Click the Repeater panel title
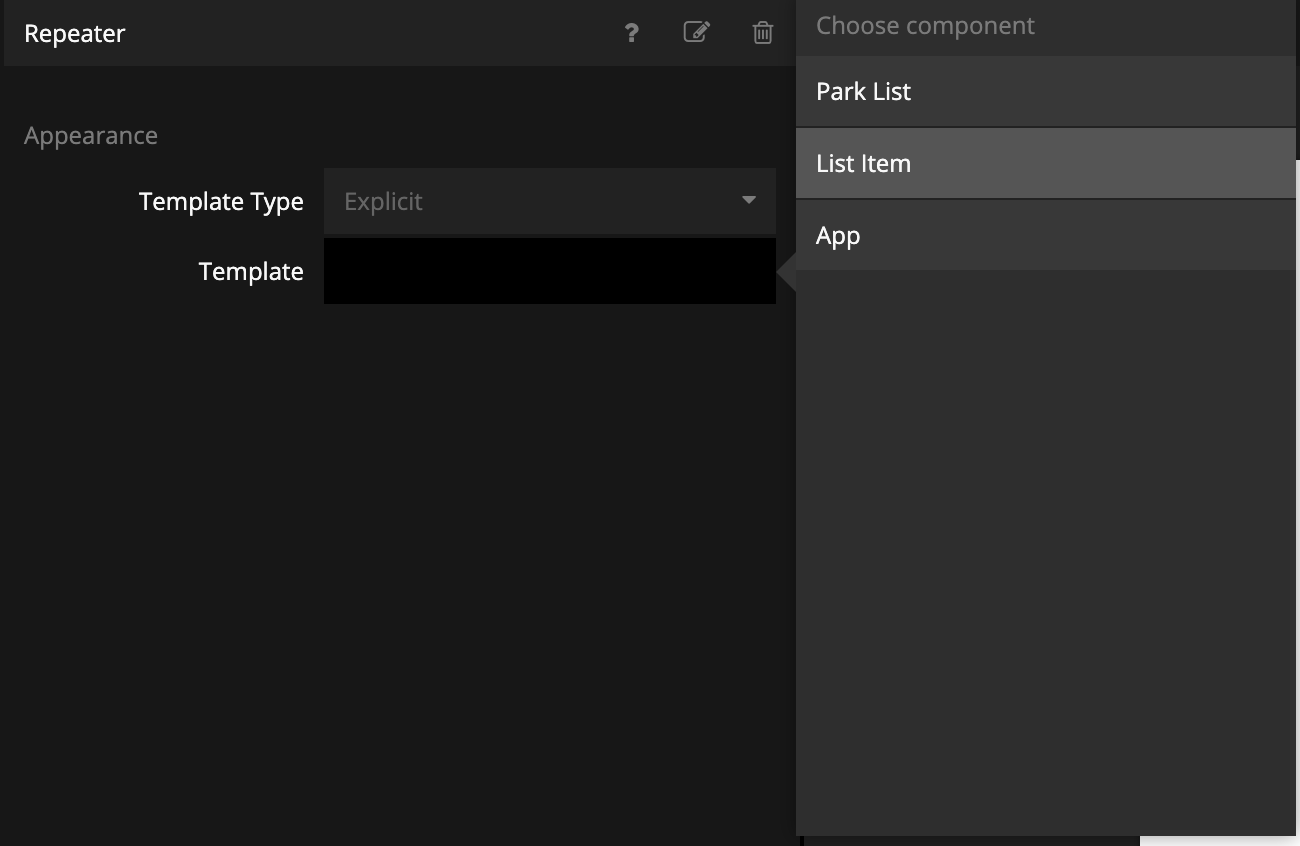This screenshot has width=1300, height=846. click(x=75, y=34)
